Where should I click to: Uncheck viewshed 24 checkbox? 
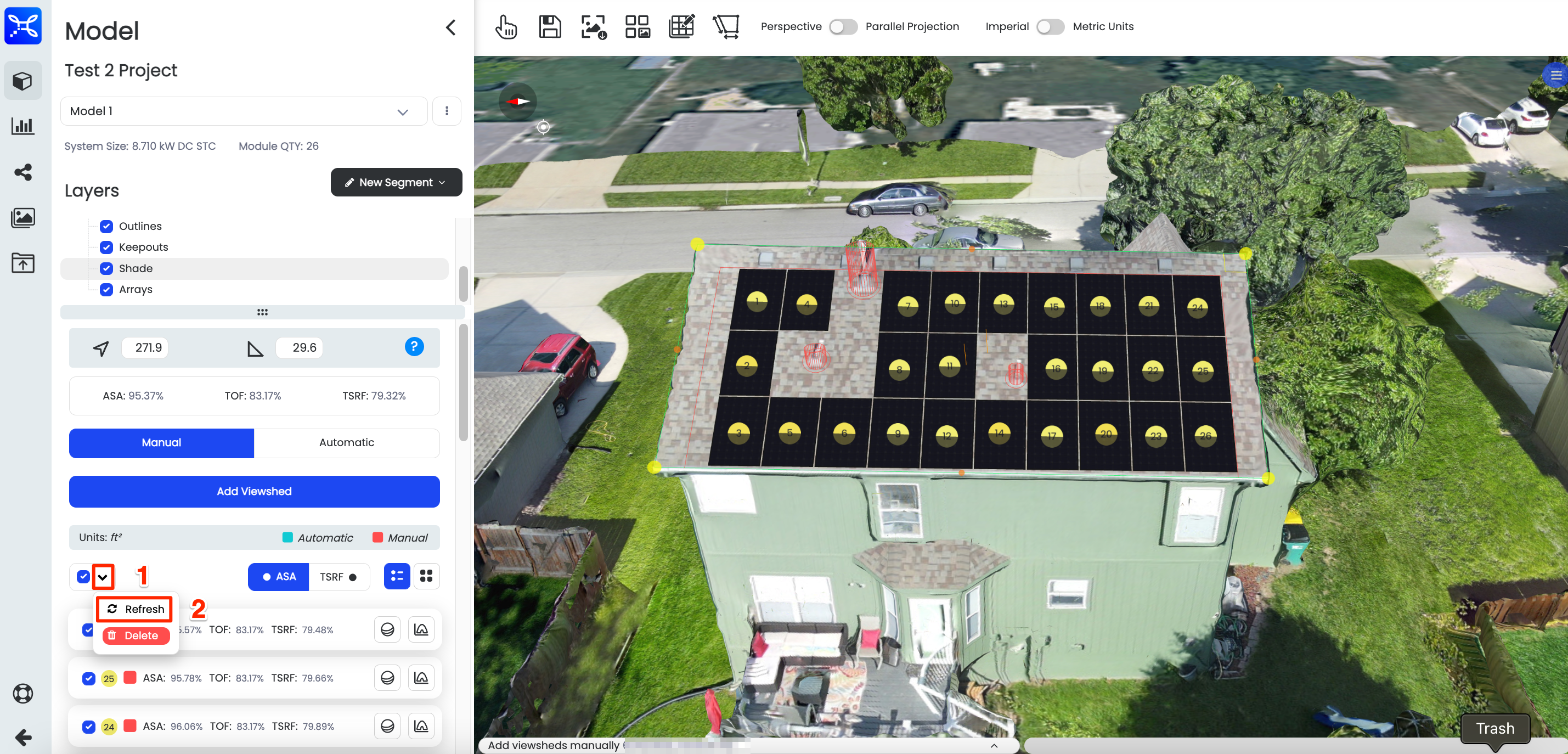tap(89, 727)
